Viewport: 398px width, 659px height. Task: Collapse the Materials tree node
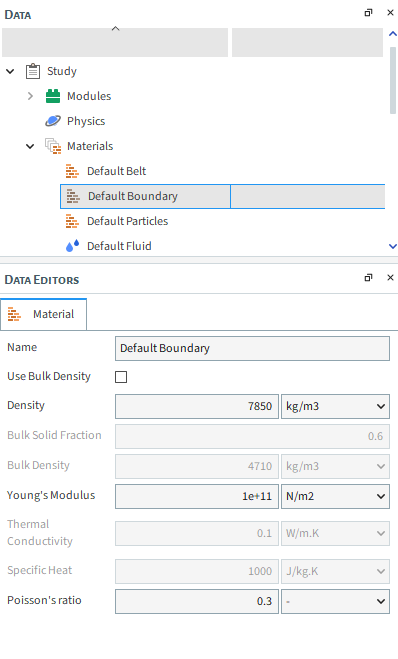30,146
